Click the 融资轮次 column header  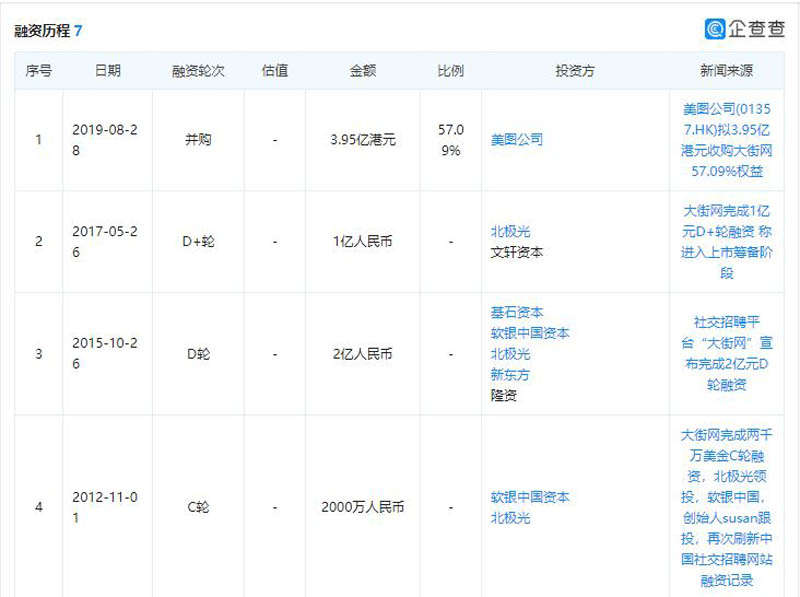[198, 71]
